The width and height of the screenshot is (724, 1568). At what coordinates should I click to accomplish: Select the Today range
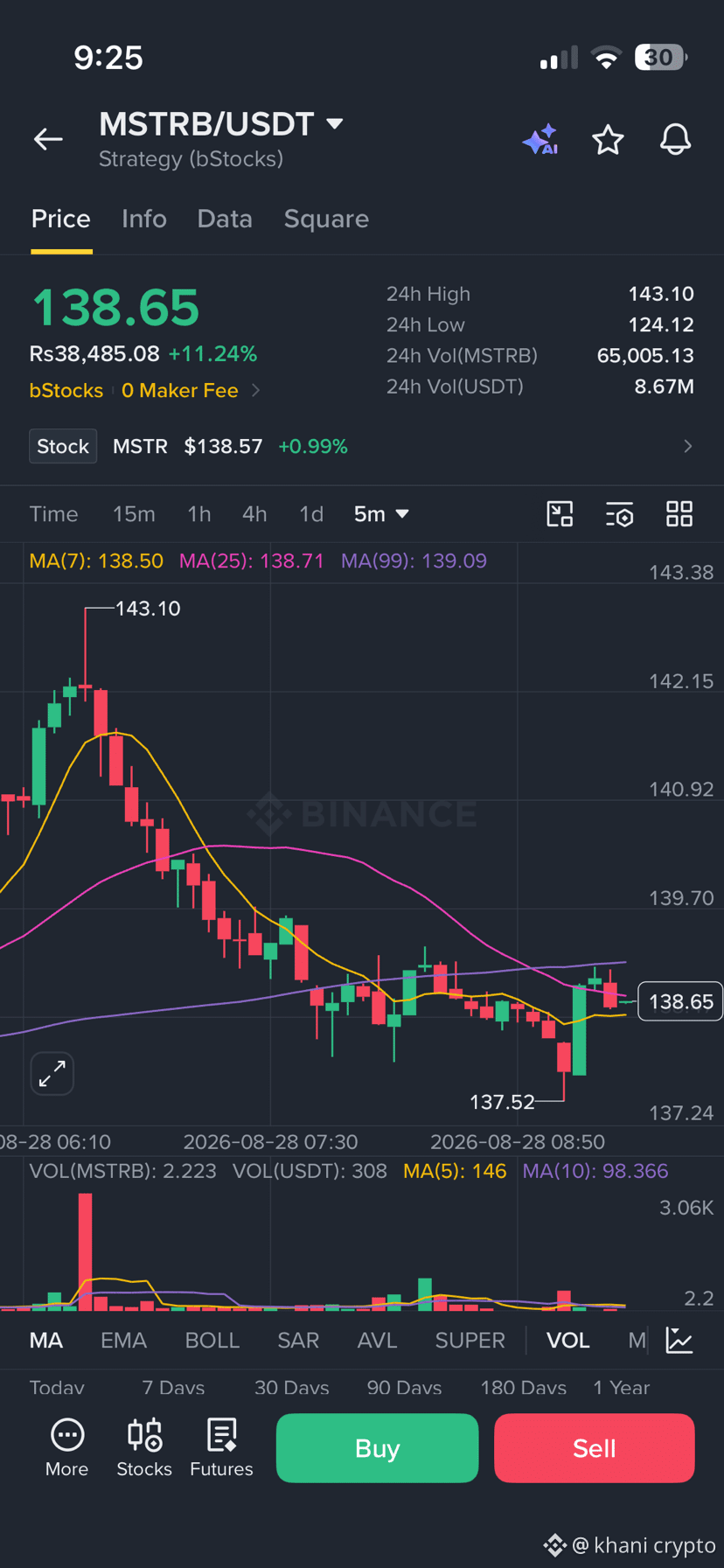pos(57,1388)
